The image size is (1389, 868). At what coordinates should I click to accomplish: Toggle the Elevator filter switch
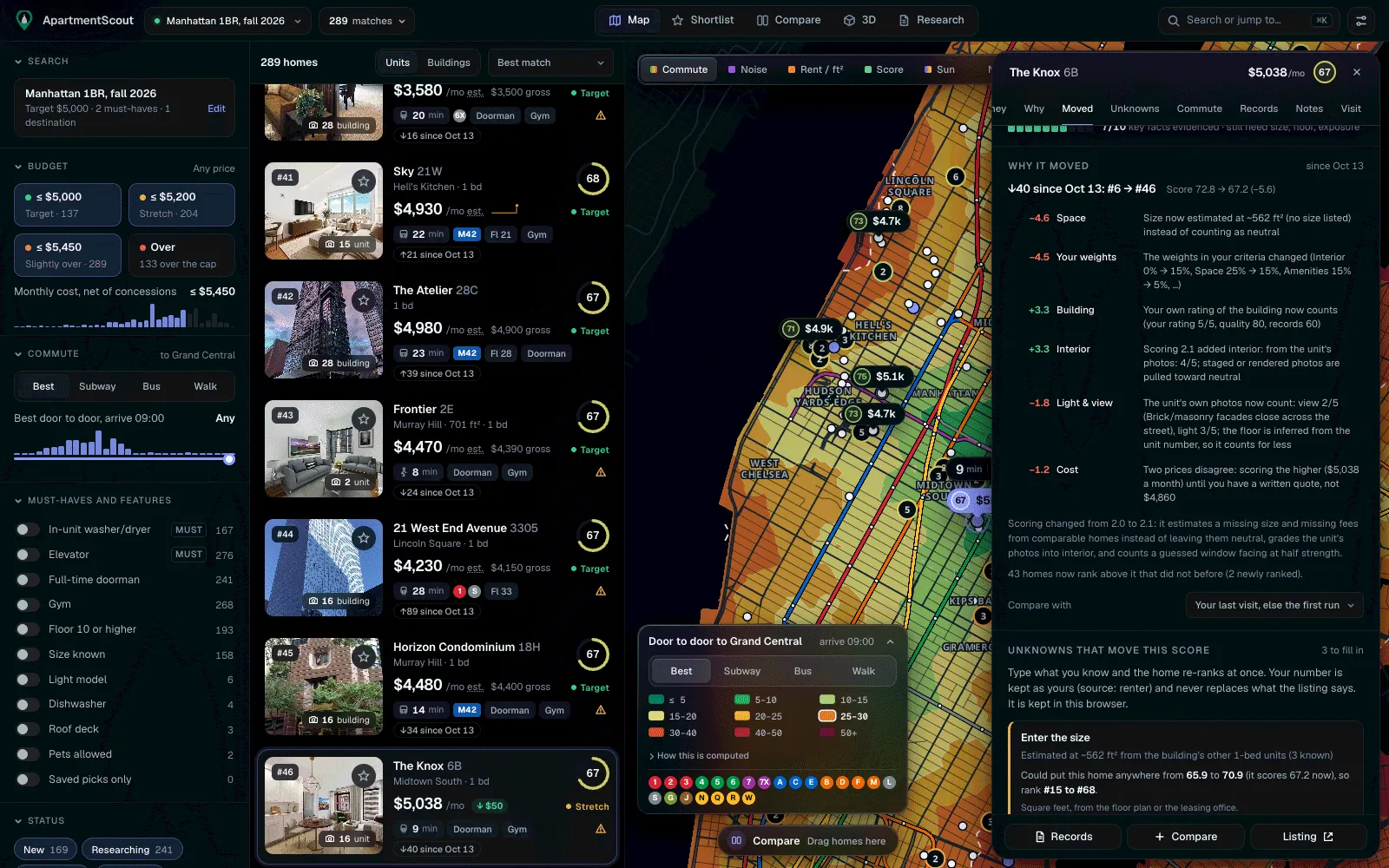(x=28, y=555)
